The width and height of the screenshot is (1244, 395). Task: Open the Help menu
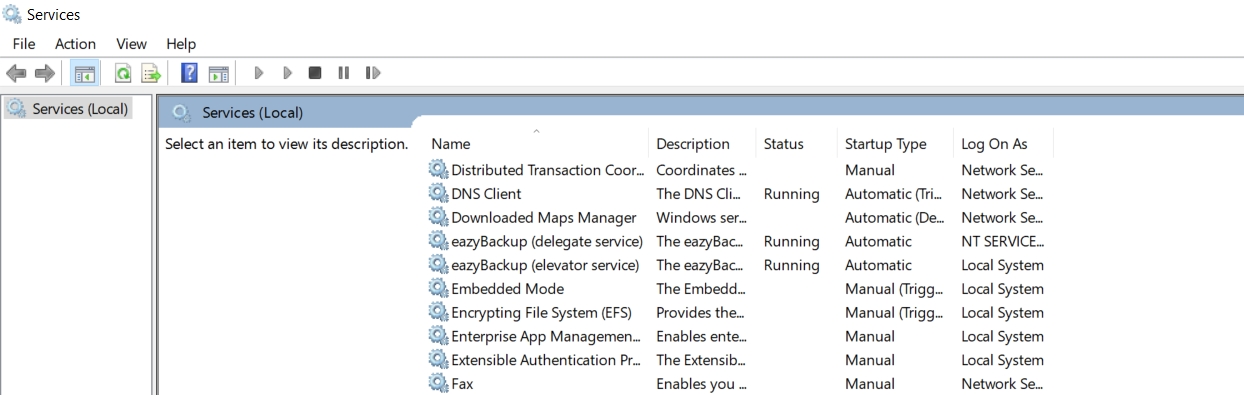click(x=181, y=43)
